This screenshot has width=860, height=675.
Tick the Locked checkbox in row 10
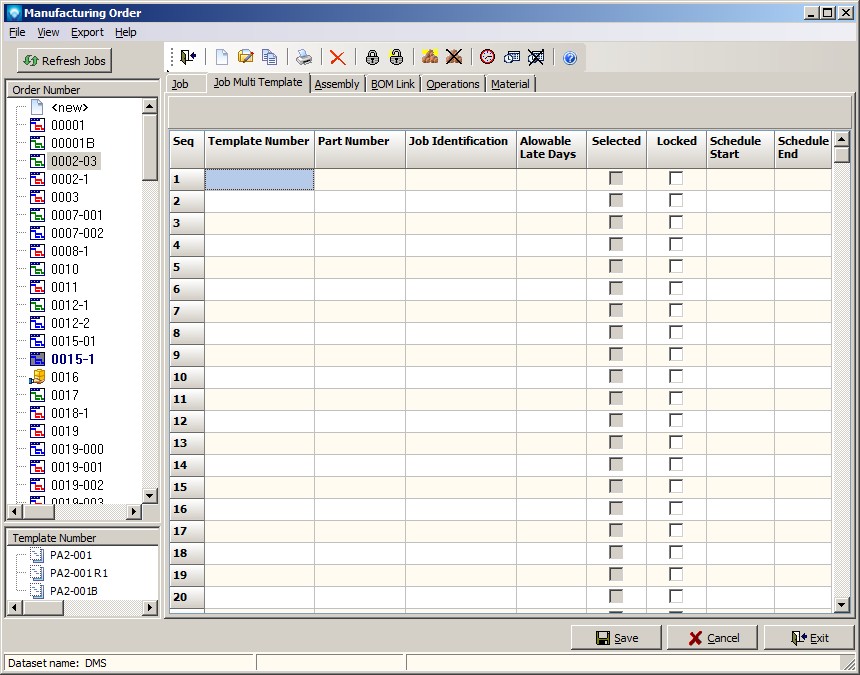676,377
